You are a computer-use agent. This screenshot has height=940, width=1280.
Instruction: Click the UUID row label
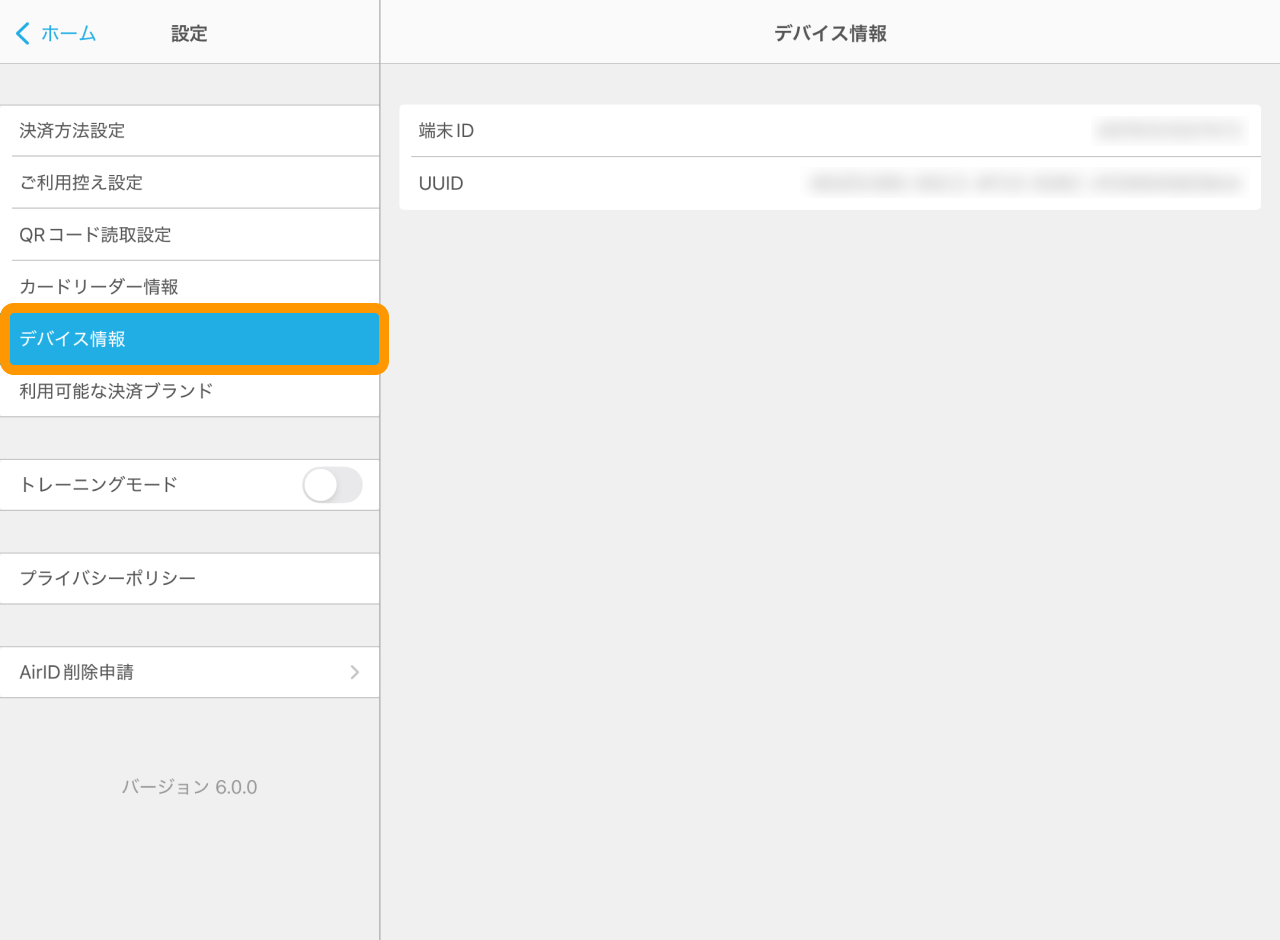[438, 184]
